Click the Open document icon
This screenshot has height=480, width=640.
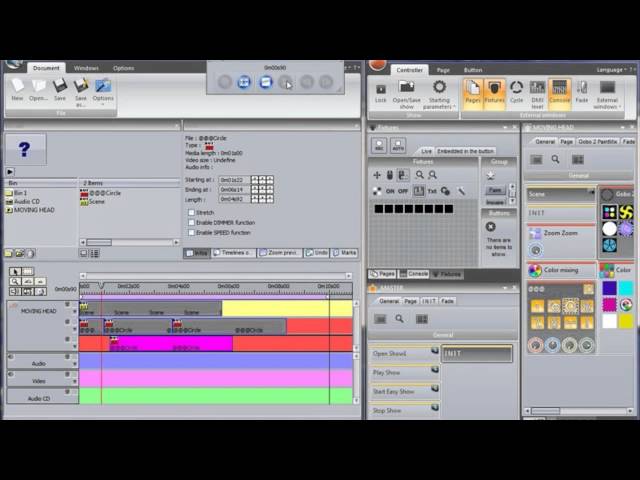click(x=38, y=89)
